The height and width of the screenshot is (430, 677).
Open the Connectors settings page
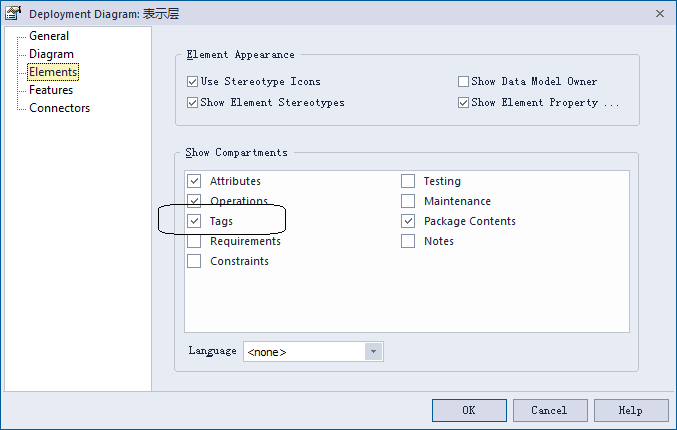60,108
